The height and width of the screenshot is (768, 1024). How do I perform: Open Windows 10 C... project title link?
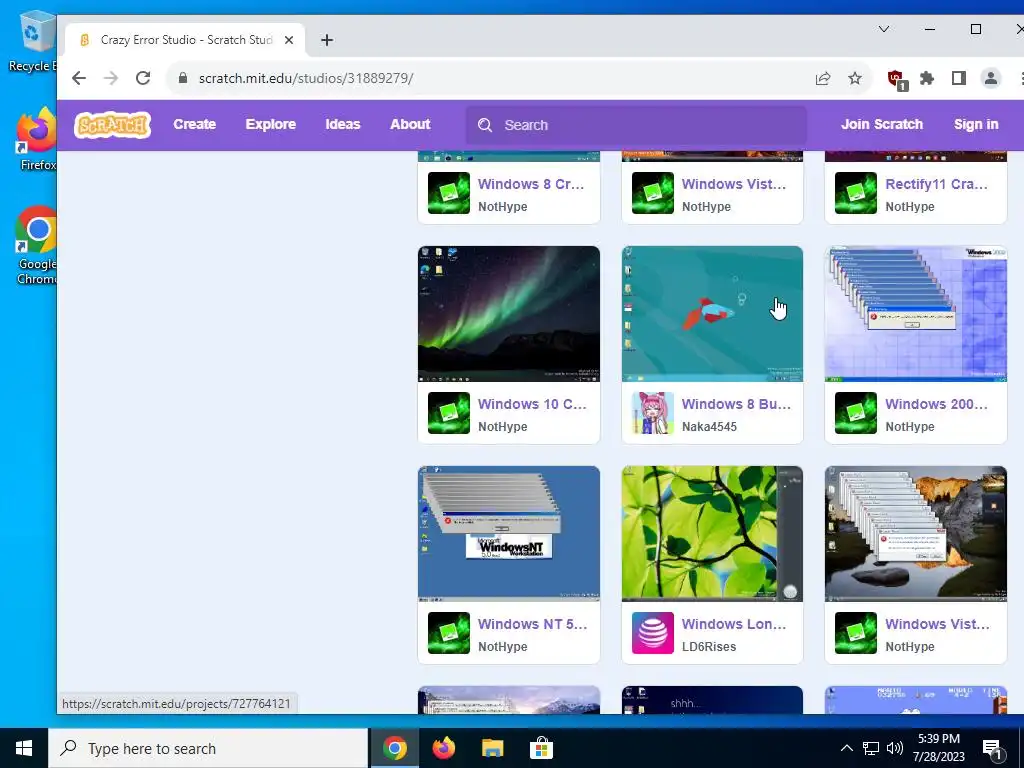coord(532,404)
